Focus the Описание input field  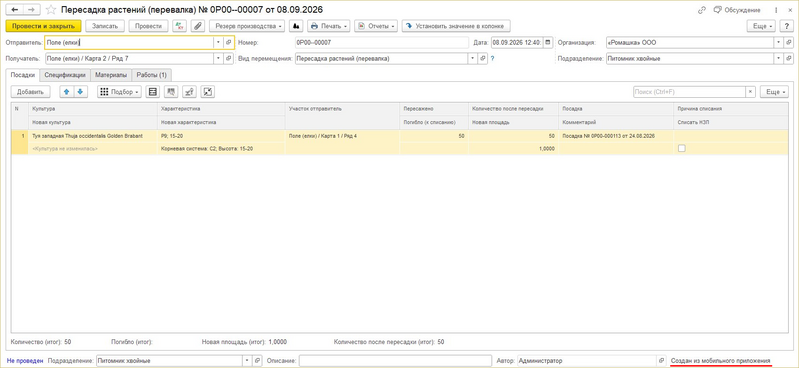coord(395,360)
